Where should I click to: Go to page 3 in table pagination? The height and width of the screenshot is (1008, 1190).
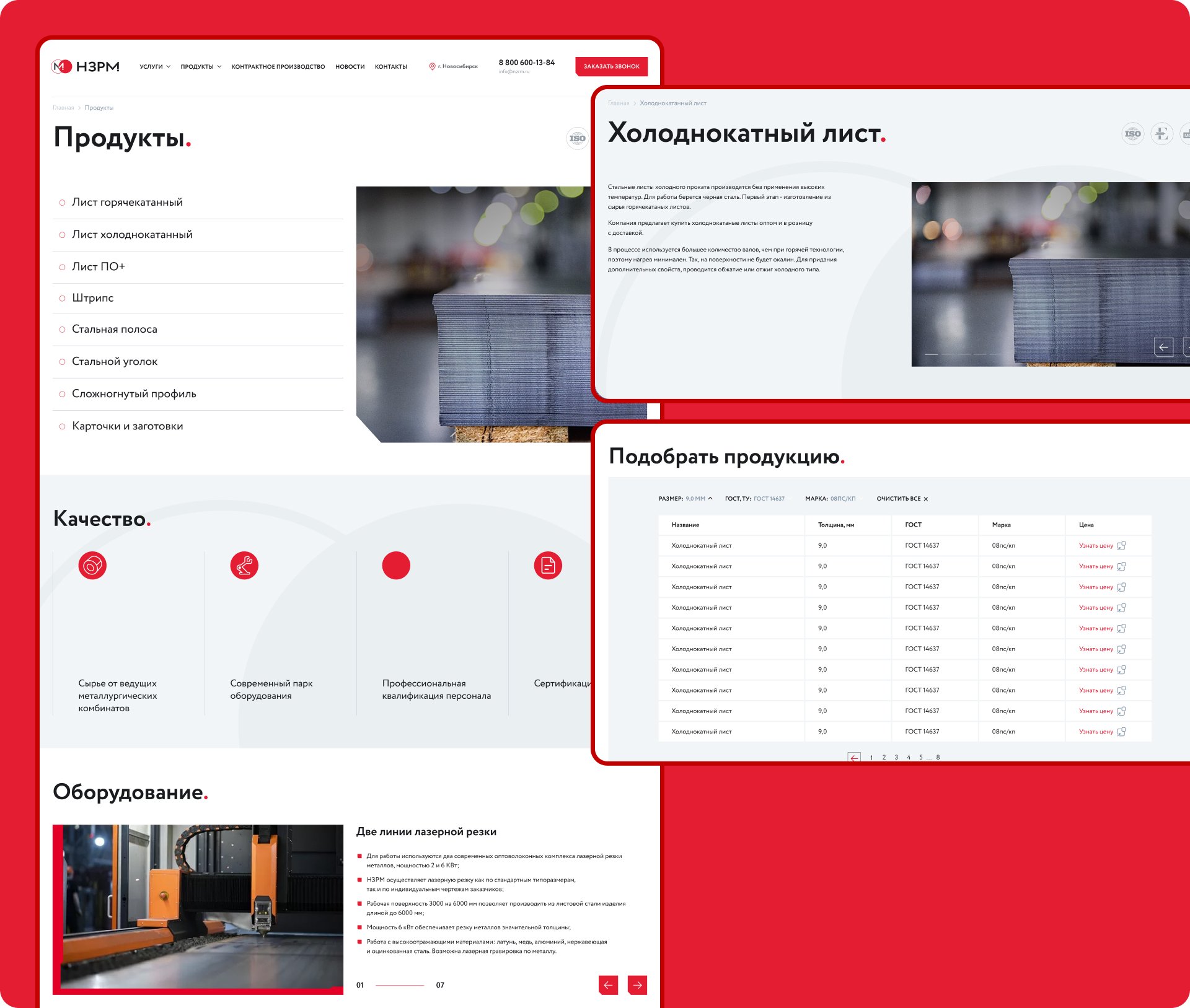(896, 757)
